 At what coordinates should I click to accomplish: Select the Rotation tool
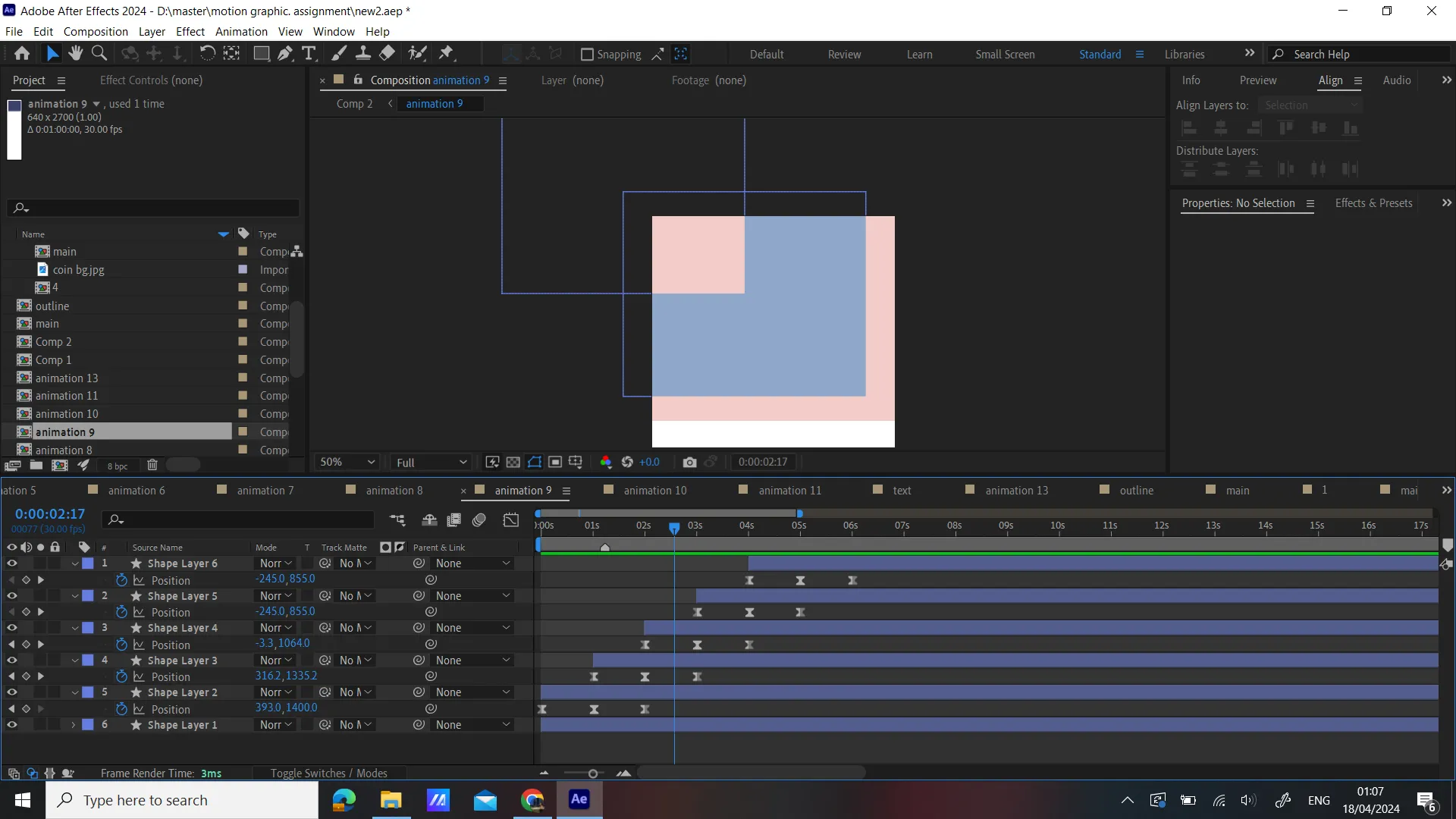coord(207,53)
